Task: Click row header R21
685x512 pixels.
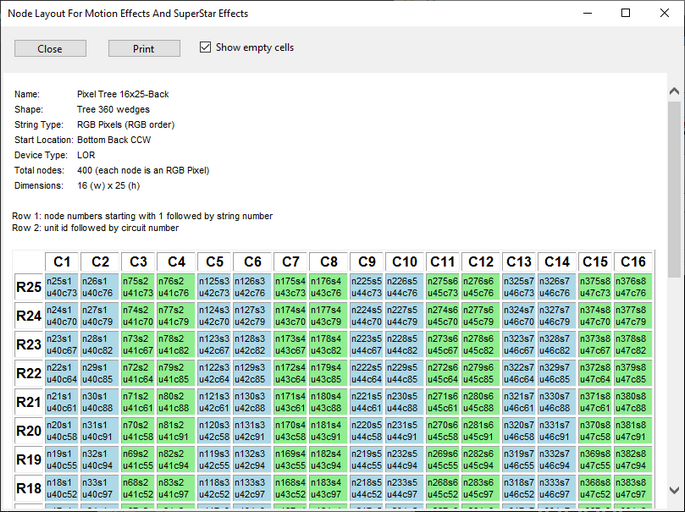Action: coord(28,402)
